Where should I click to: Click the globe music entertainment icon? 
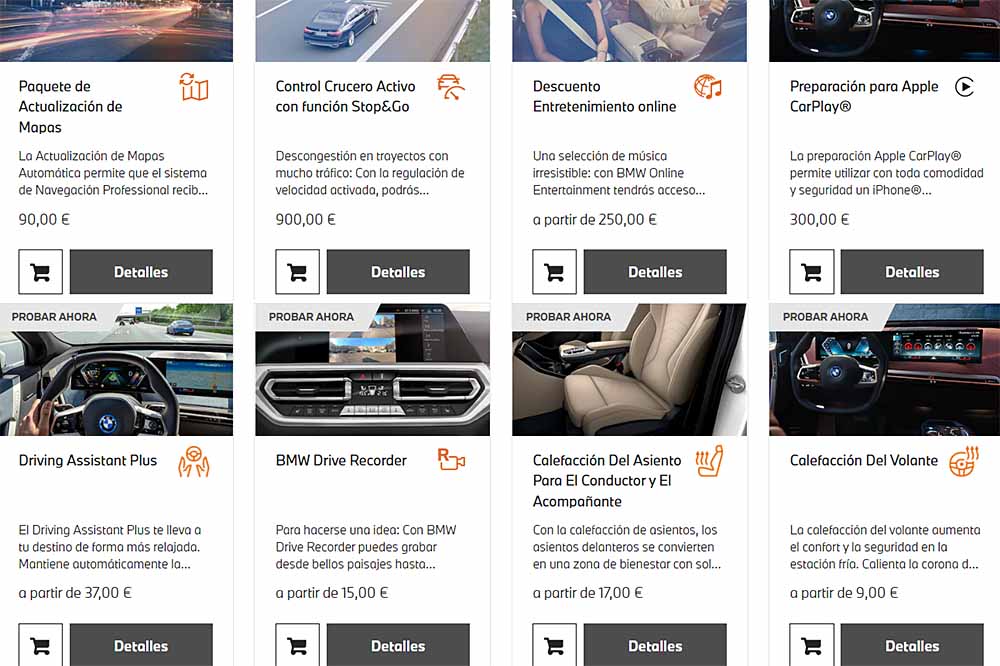point(708,87)
